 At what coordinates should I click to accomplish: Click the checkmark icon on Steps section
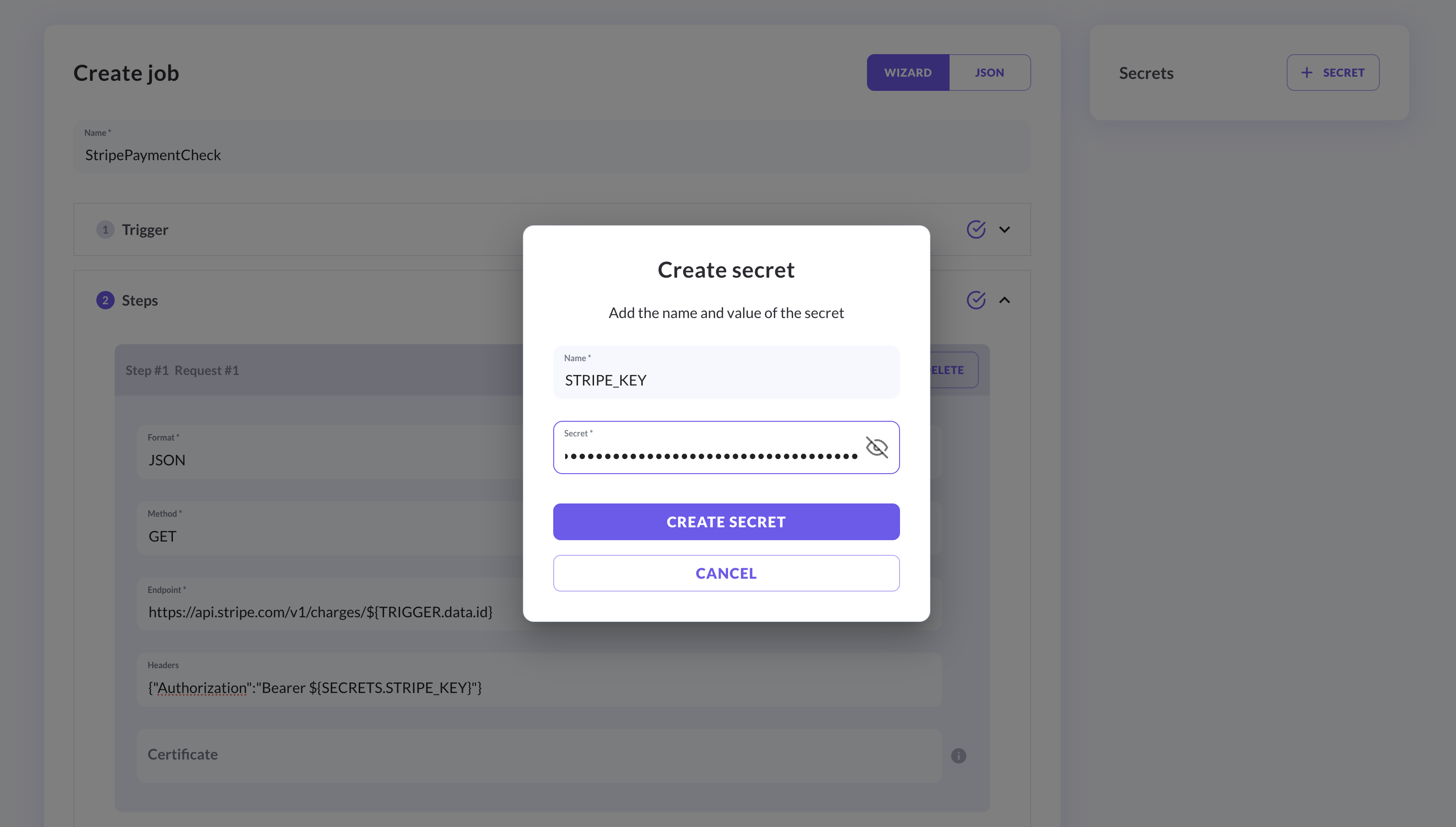pos(977,300)
